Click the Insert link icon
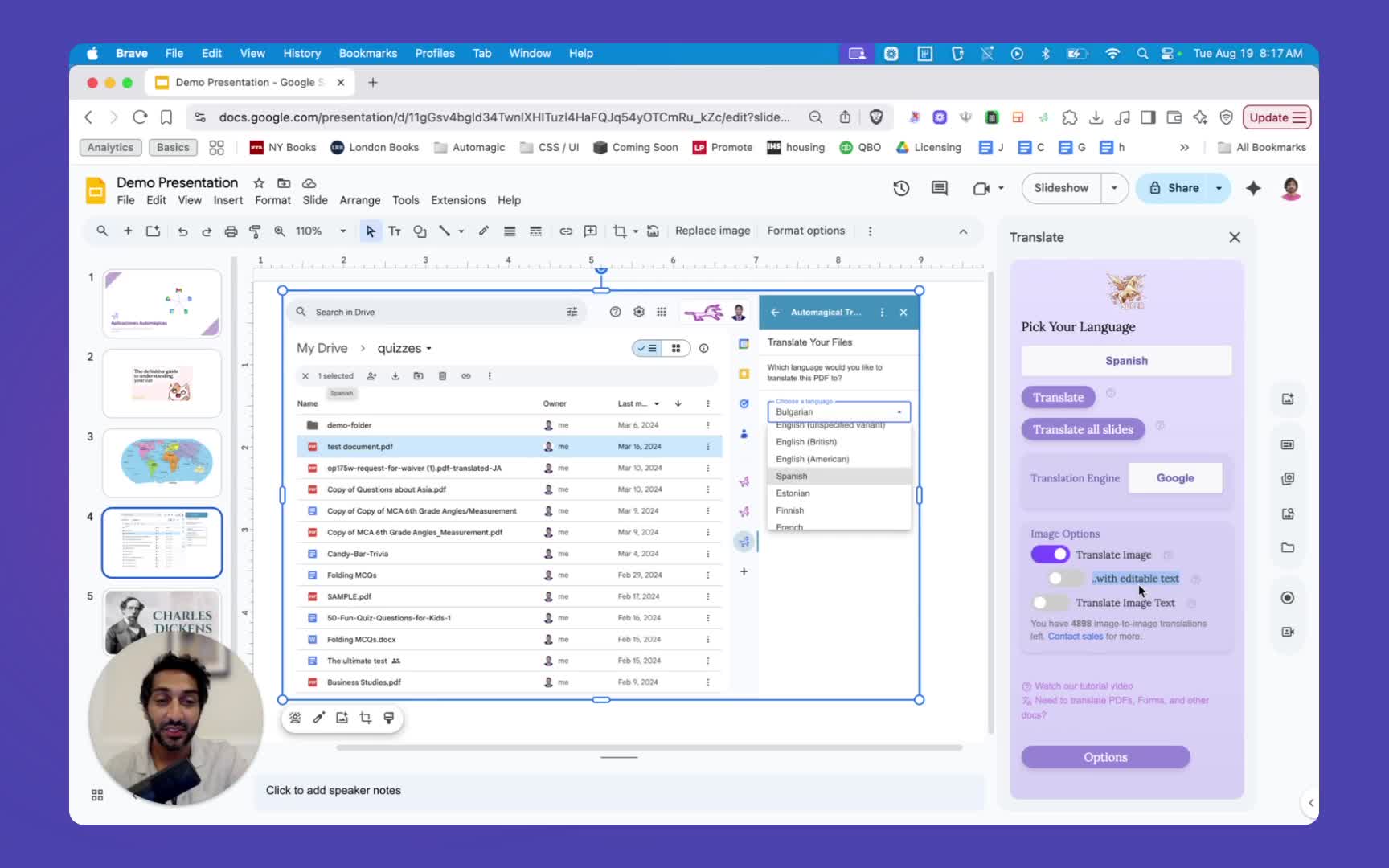 click(x=566, y=231)
